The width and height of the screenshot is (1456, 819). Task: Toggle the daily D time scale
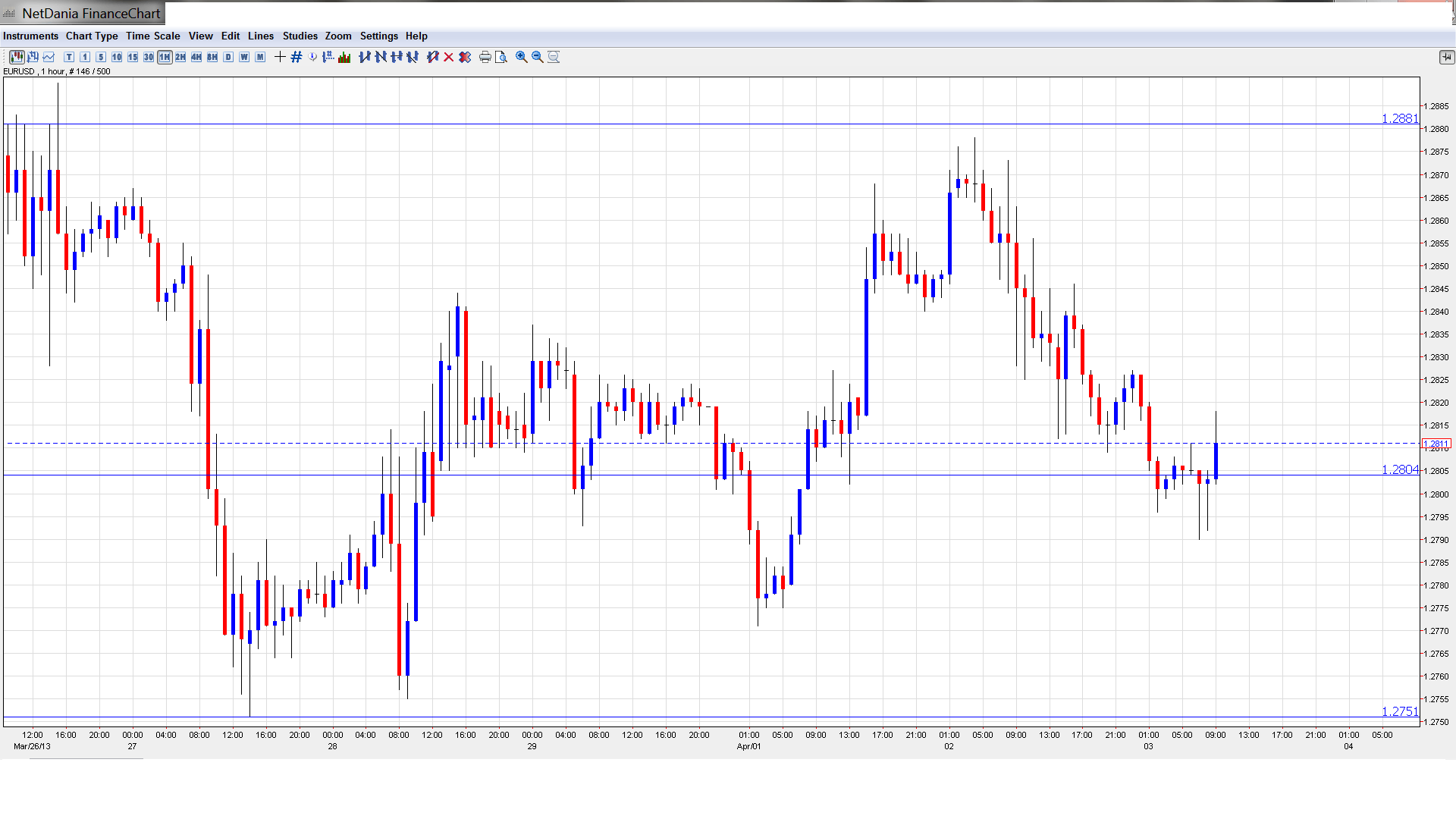[x=228, y=57]
